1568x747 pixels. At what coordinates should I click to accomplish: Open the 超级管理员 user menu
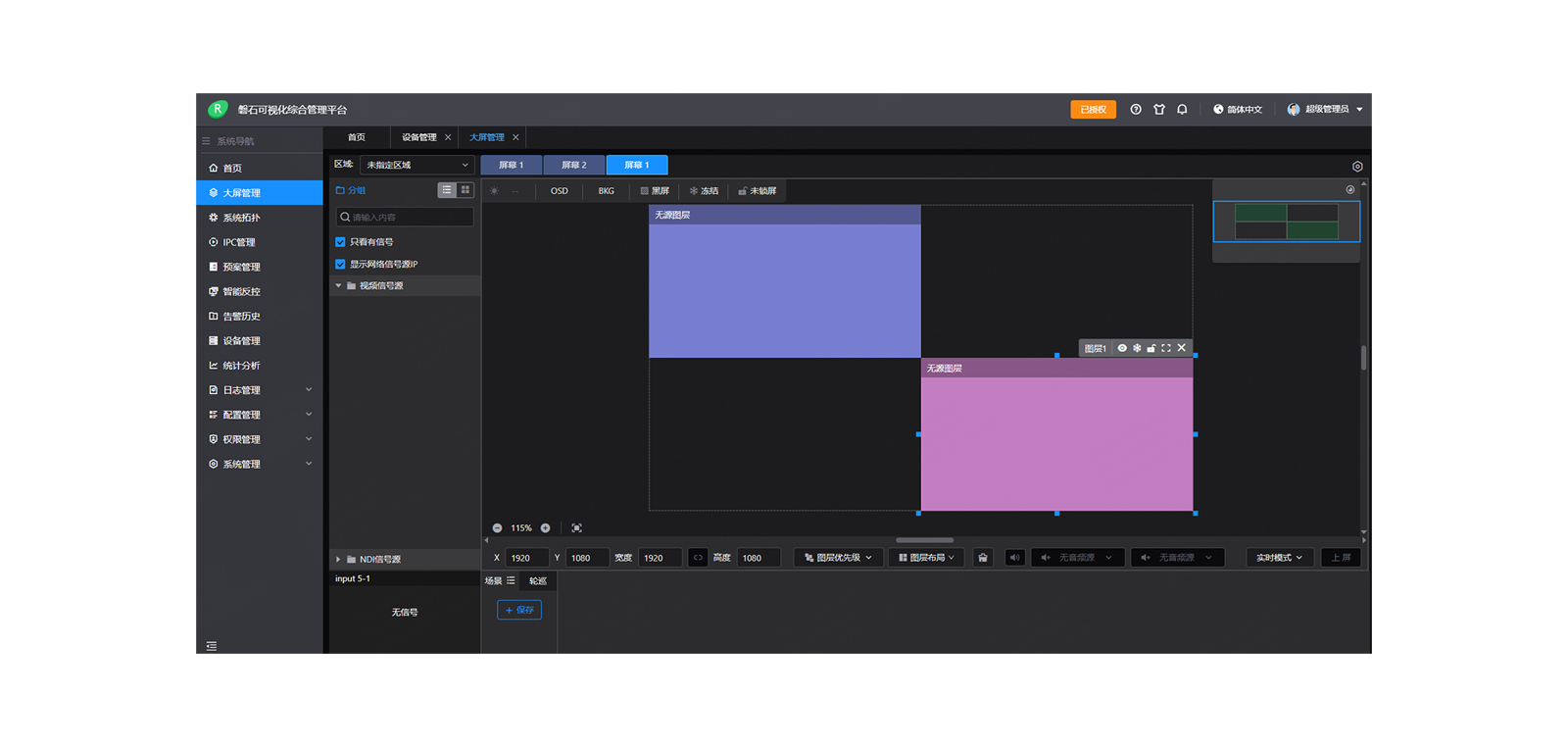(x=1325, y=110)
